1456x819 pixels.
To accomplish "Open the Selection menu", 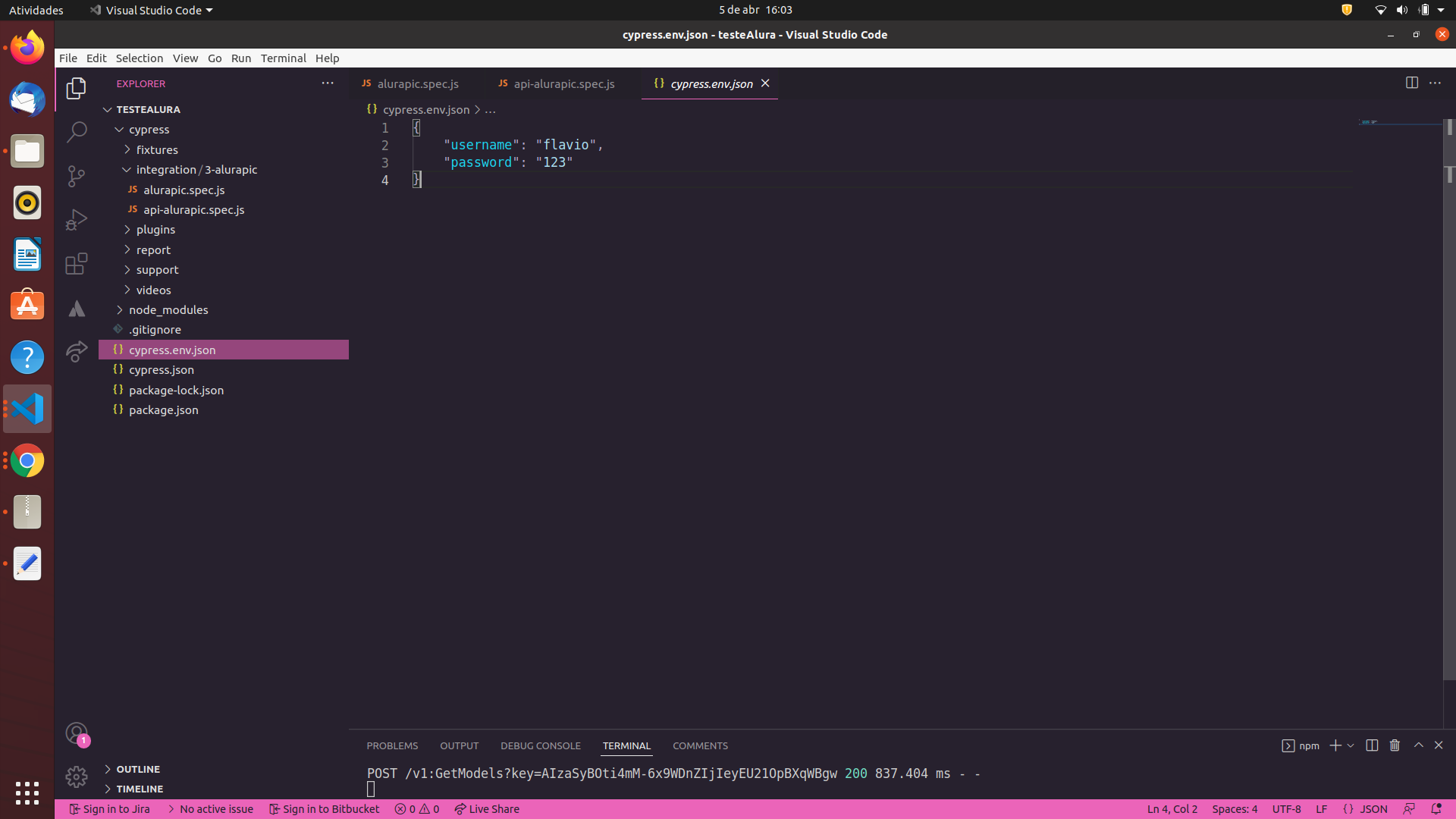I will [139, 58].
